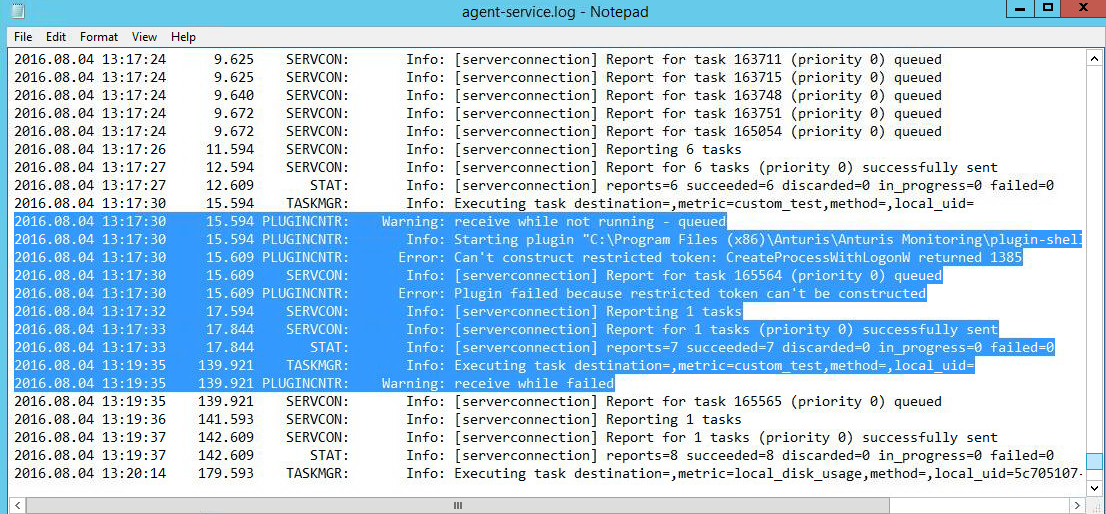Click the 'reports=8 succeeded=8' STAT line

coord(534,455)
